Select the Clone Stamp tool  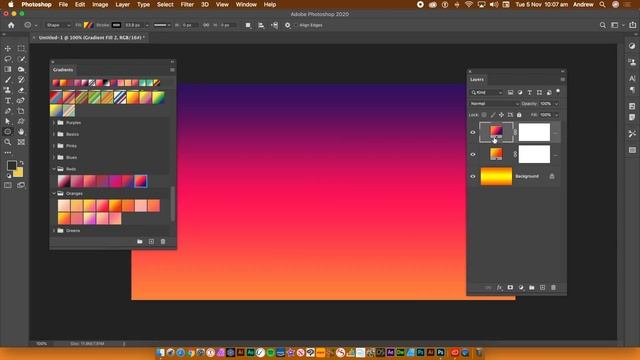[8, 90]
